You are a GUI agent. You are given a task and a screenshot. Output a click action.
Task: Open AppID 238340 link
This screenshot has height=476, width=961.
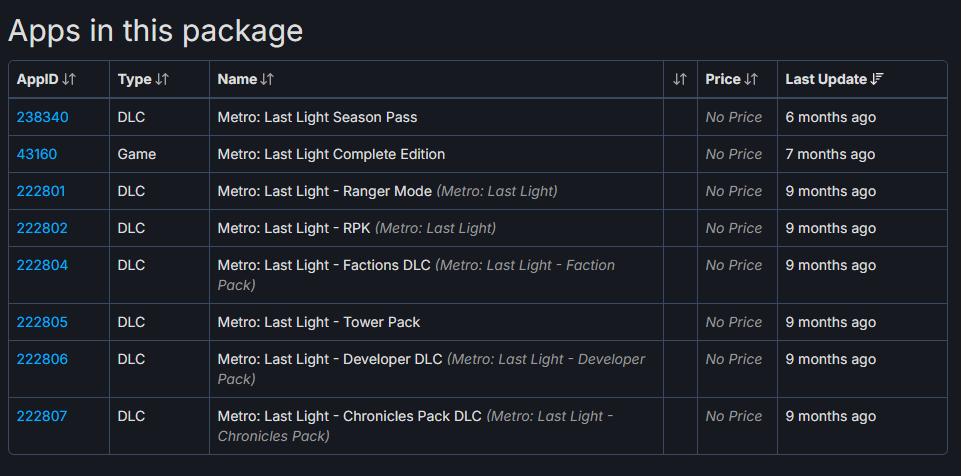pos(42,117)
